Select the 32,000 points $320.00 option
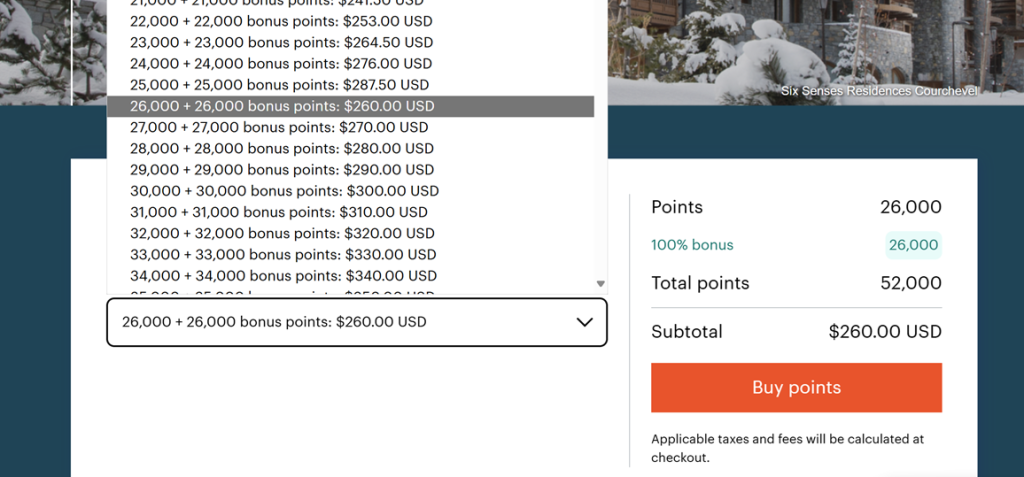 282,233
